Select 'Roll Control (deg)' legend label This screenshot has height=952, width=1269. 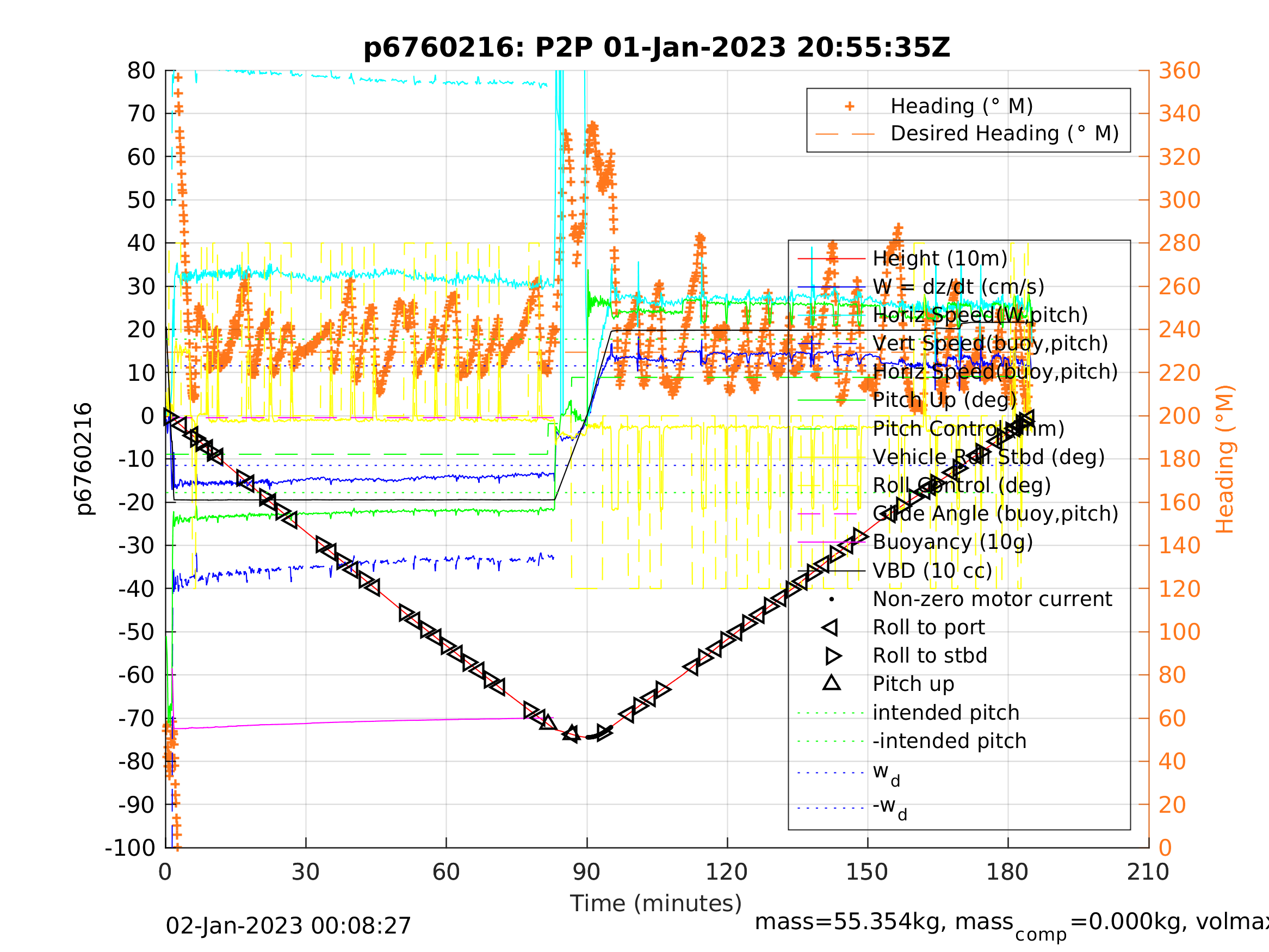(x=962, y=485)
